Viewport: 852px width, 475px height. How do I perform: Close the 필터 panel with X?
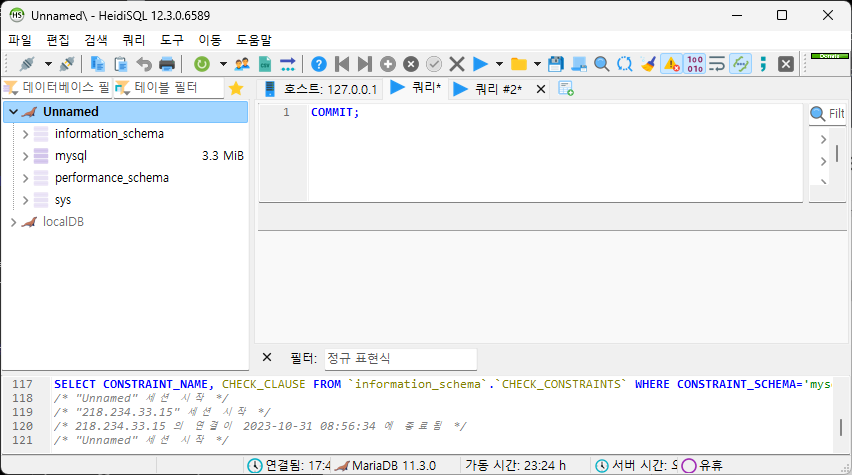click(x=267, y=357)
